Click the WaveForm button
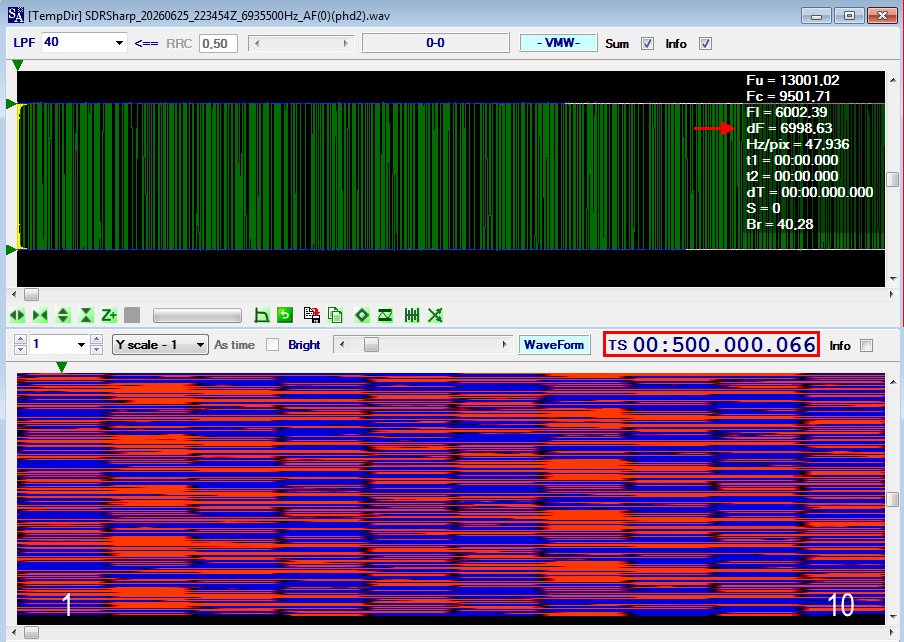 pos(554,345)
